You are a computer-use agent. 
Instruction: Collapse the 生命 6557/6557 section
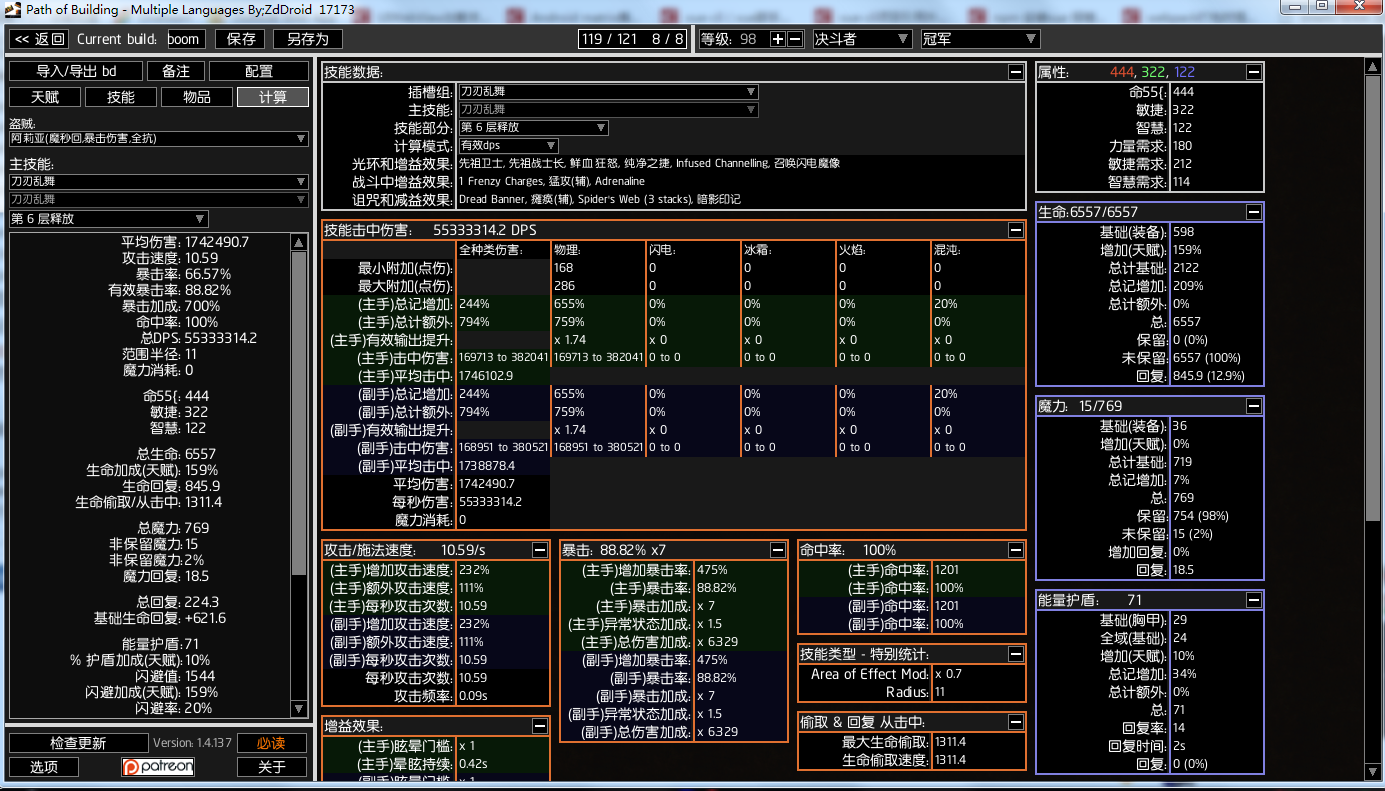pos(1254,212)
